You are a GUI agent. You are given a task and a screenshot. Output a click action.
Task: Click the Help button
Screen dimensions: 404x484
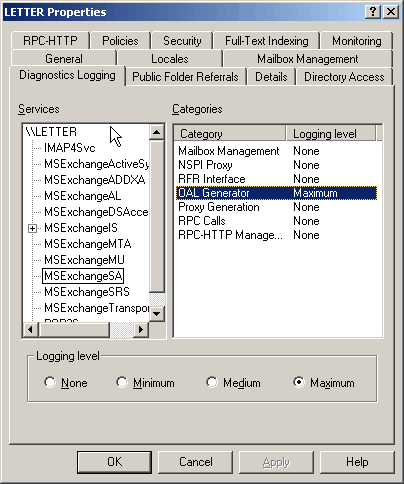point(357,462)
